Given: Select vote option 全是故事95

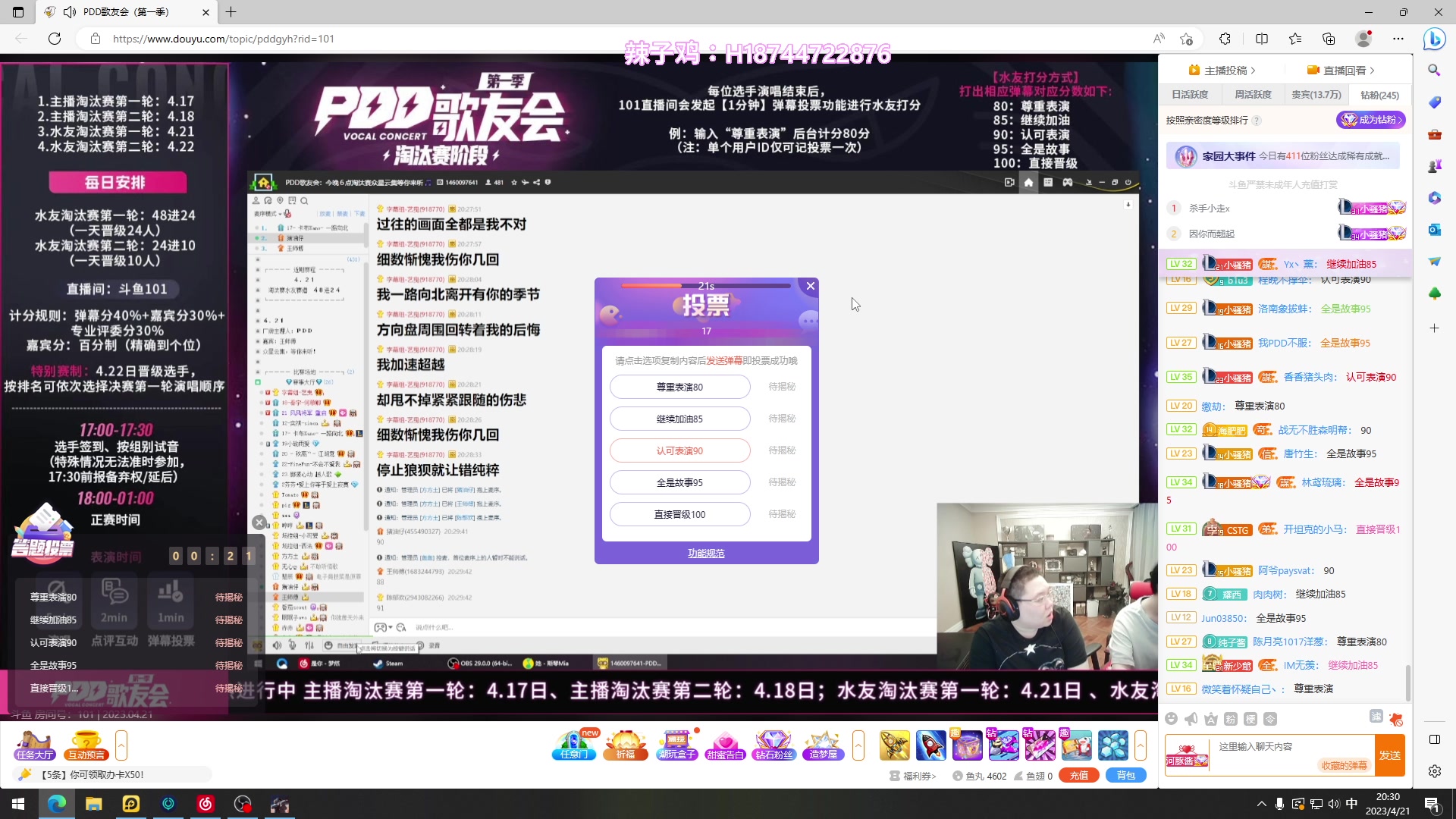Looking at the screenshot, I should pyautogui.click(x=679, y=482).
